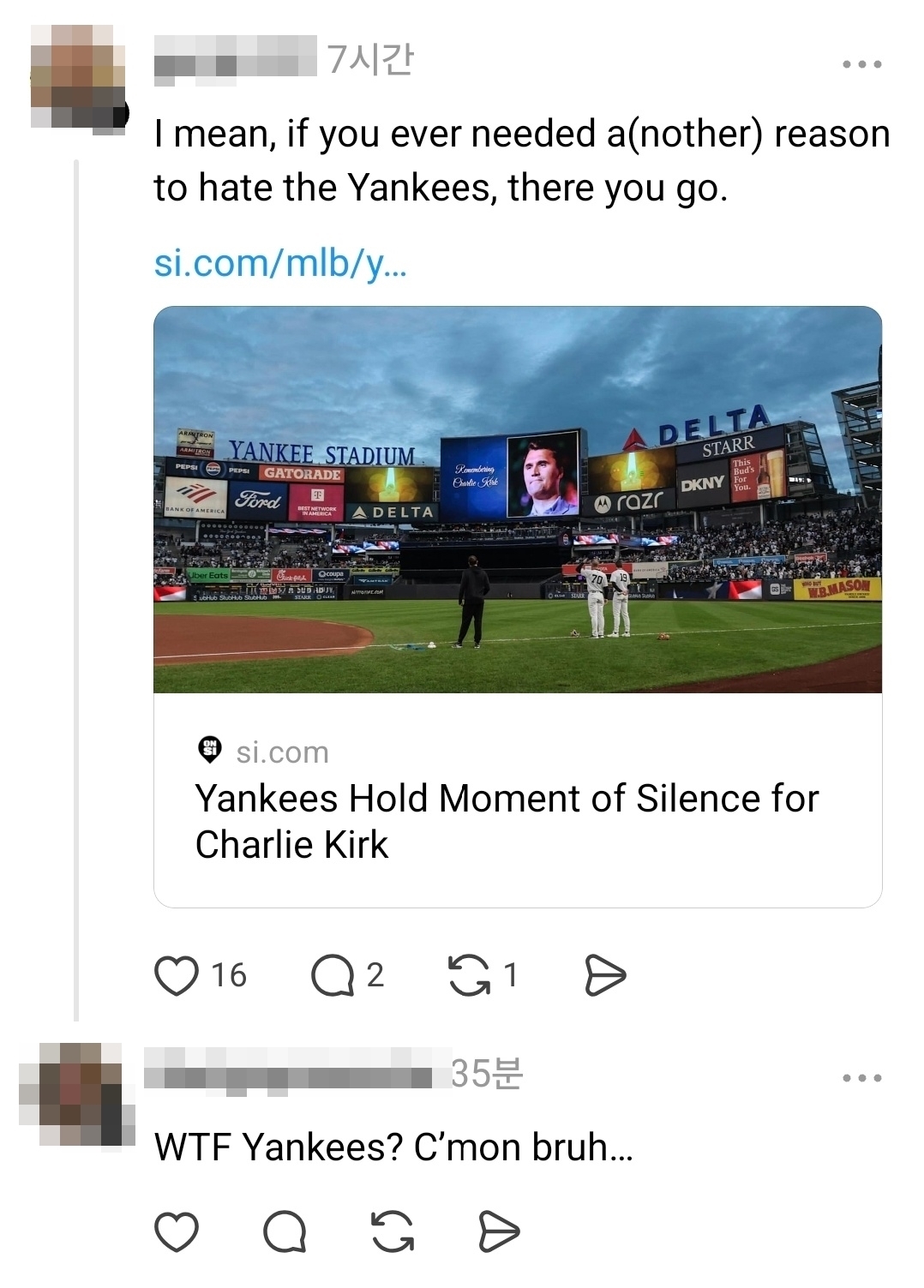924x1288 pixels.
Task: Like the "WTF Yankees" reply
Action: click(177, 1232)
